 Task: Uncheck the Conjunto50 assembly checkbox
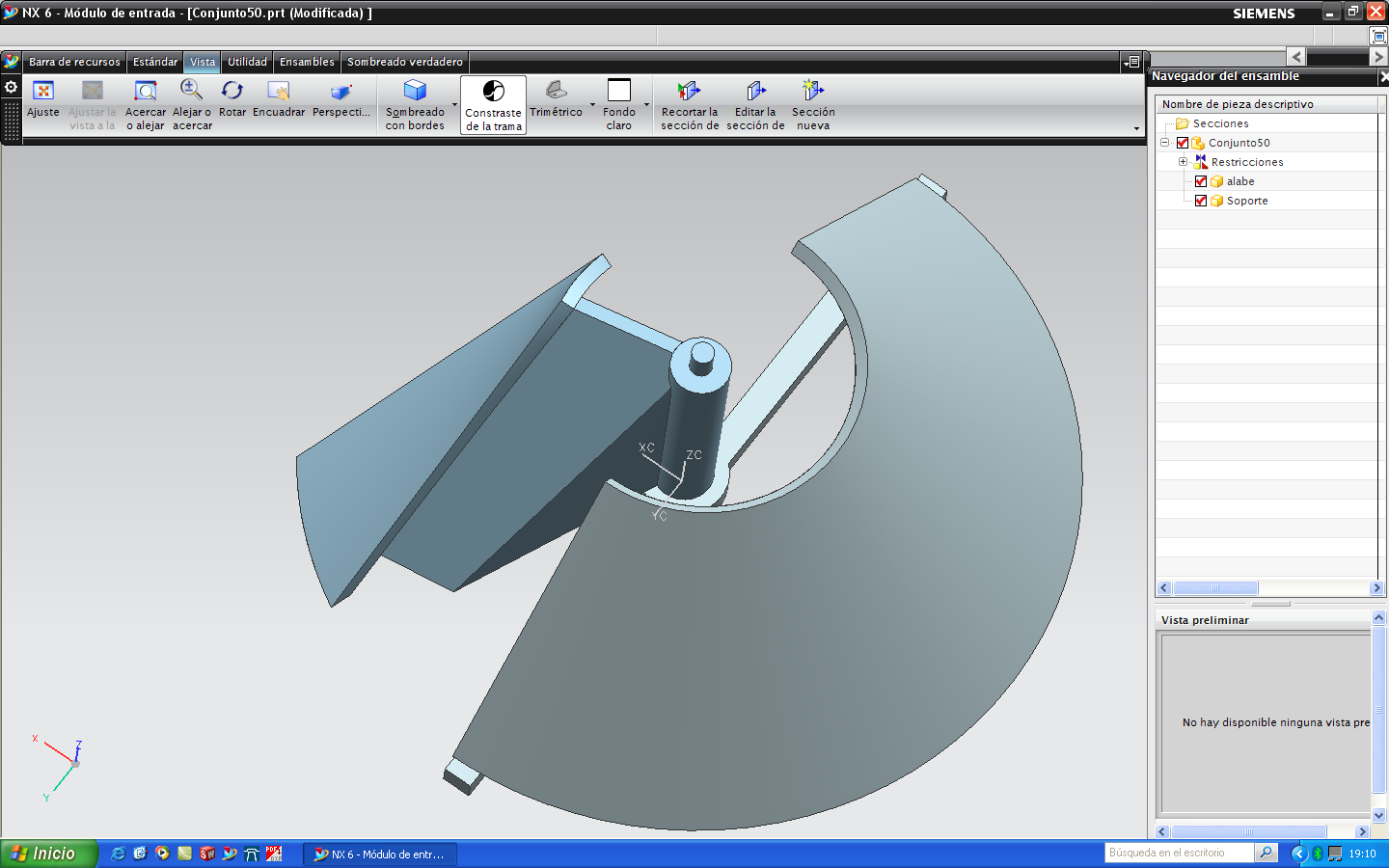pos(1183,143)
